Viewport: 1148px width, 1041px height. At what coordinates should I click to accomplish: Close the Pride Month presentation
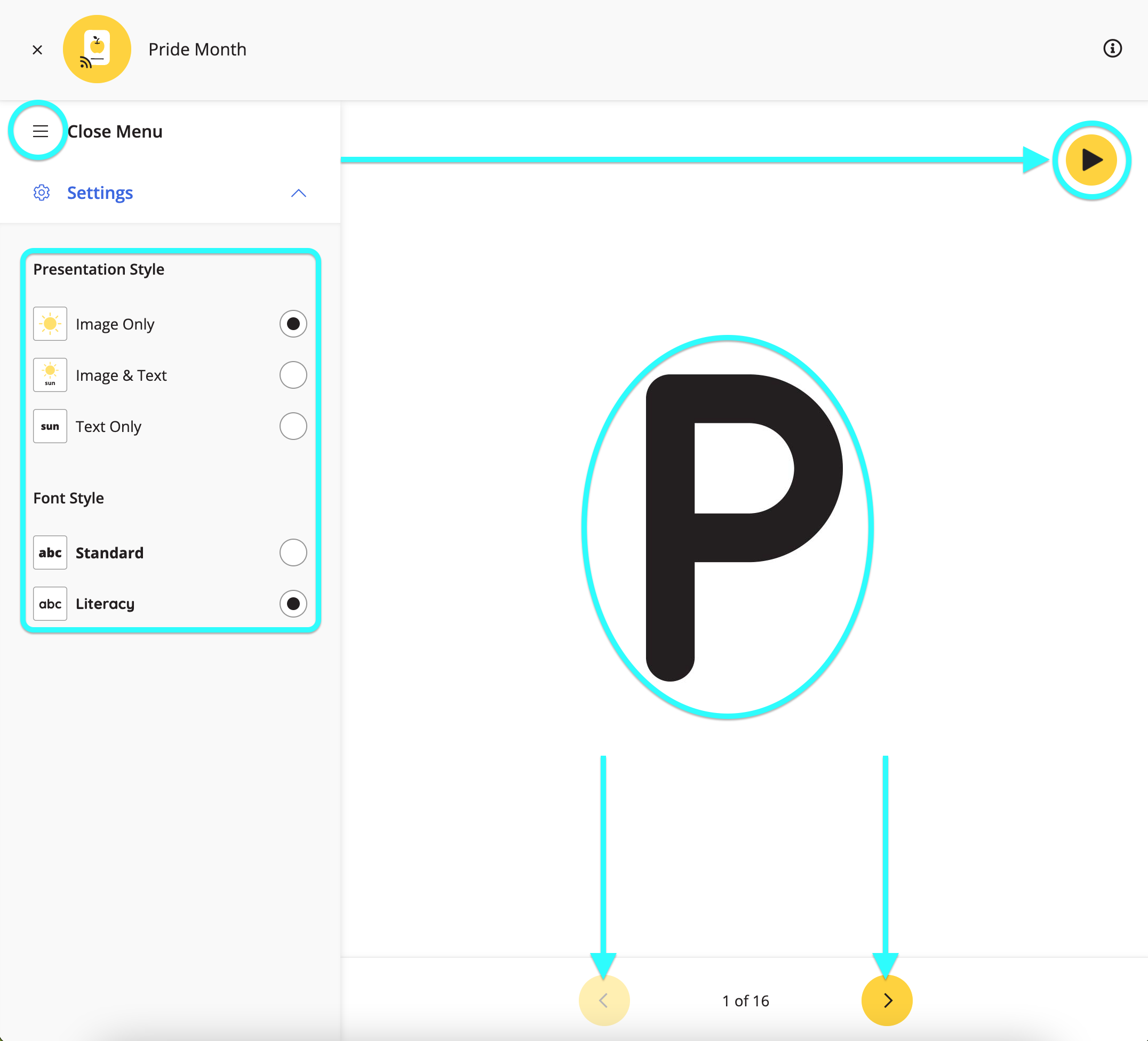37,50
